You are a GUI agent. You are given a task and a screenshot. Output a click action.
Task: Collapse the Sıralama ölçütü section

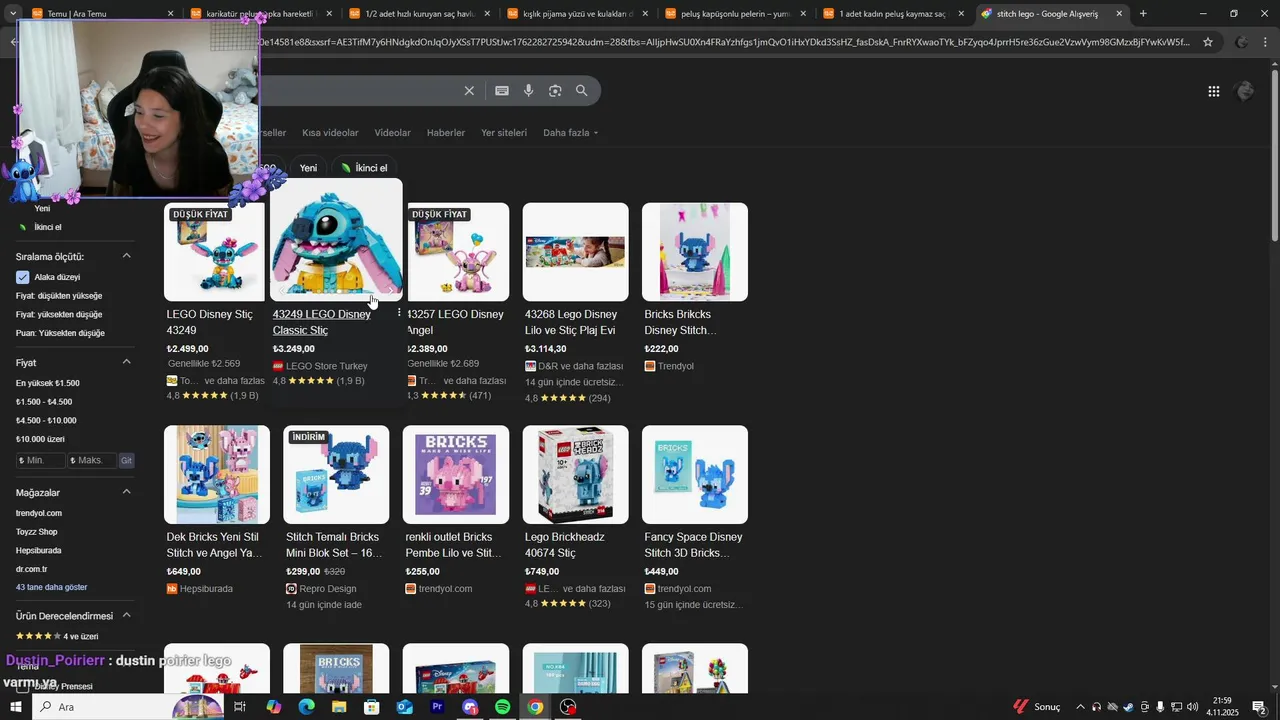[x=127, y=256]
